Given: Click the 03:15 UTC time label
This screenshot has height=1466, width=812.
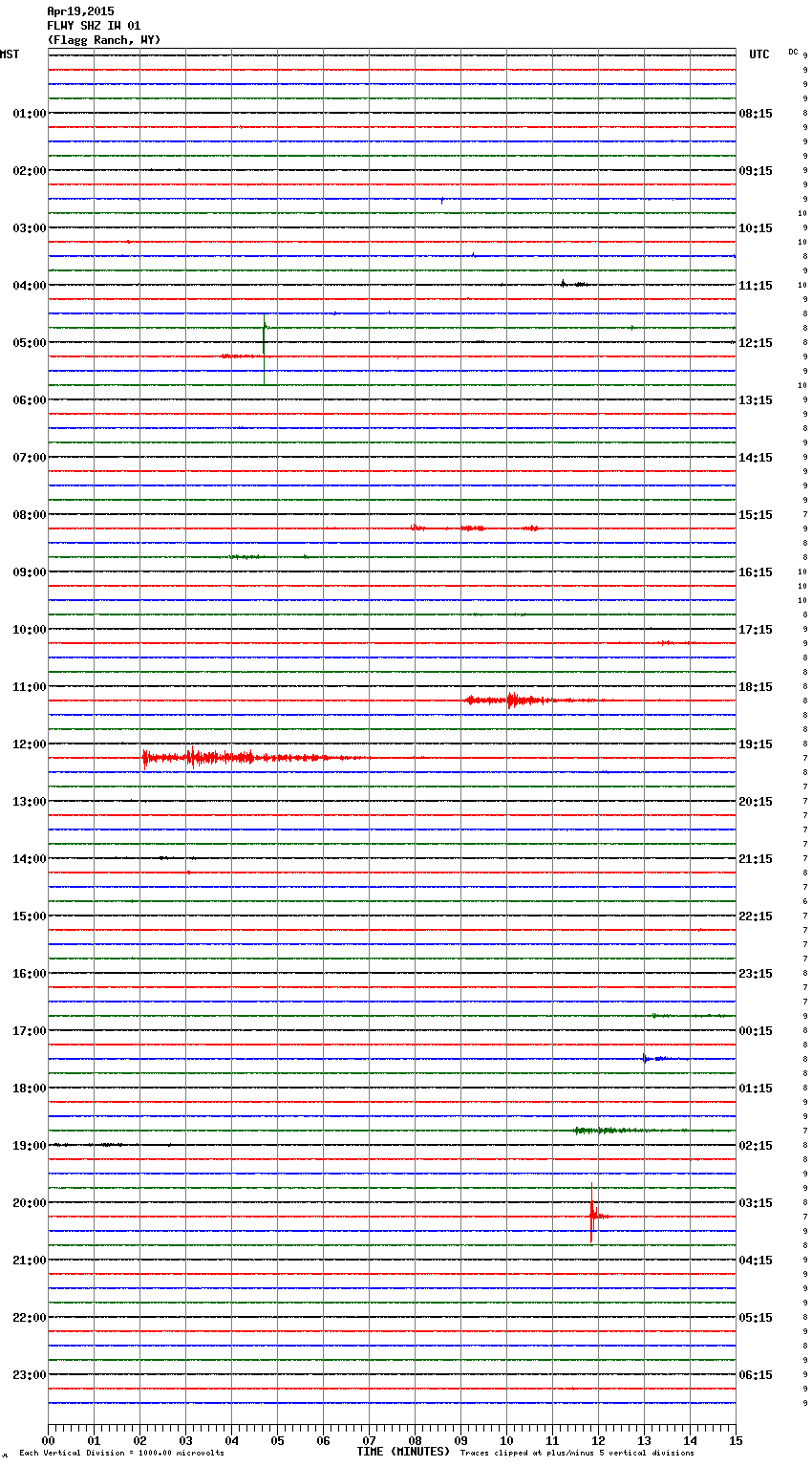Looking at the screenshot, I should click(x=756, y=1203).
